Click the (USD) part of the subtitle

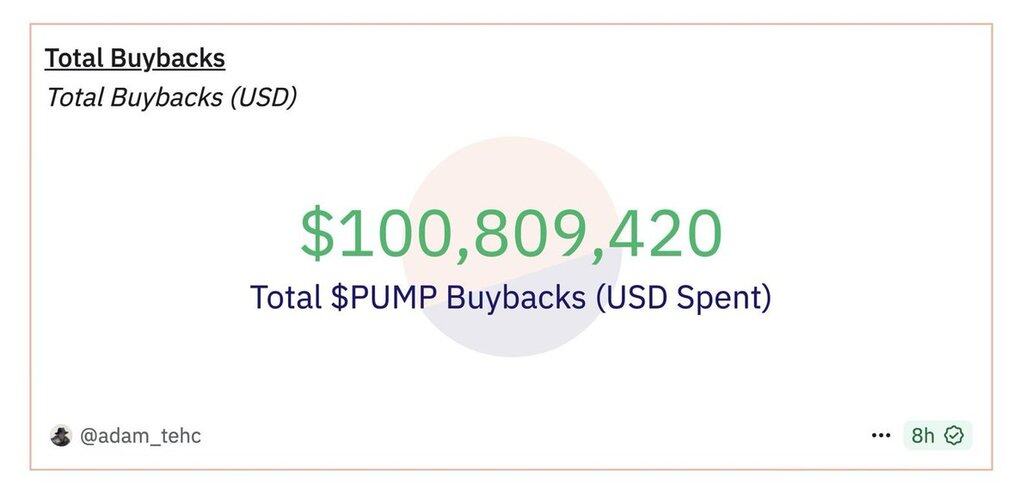click(x=263, y=97)
